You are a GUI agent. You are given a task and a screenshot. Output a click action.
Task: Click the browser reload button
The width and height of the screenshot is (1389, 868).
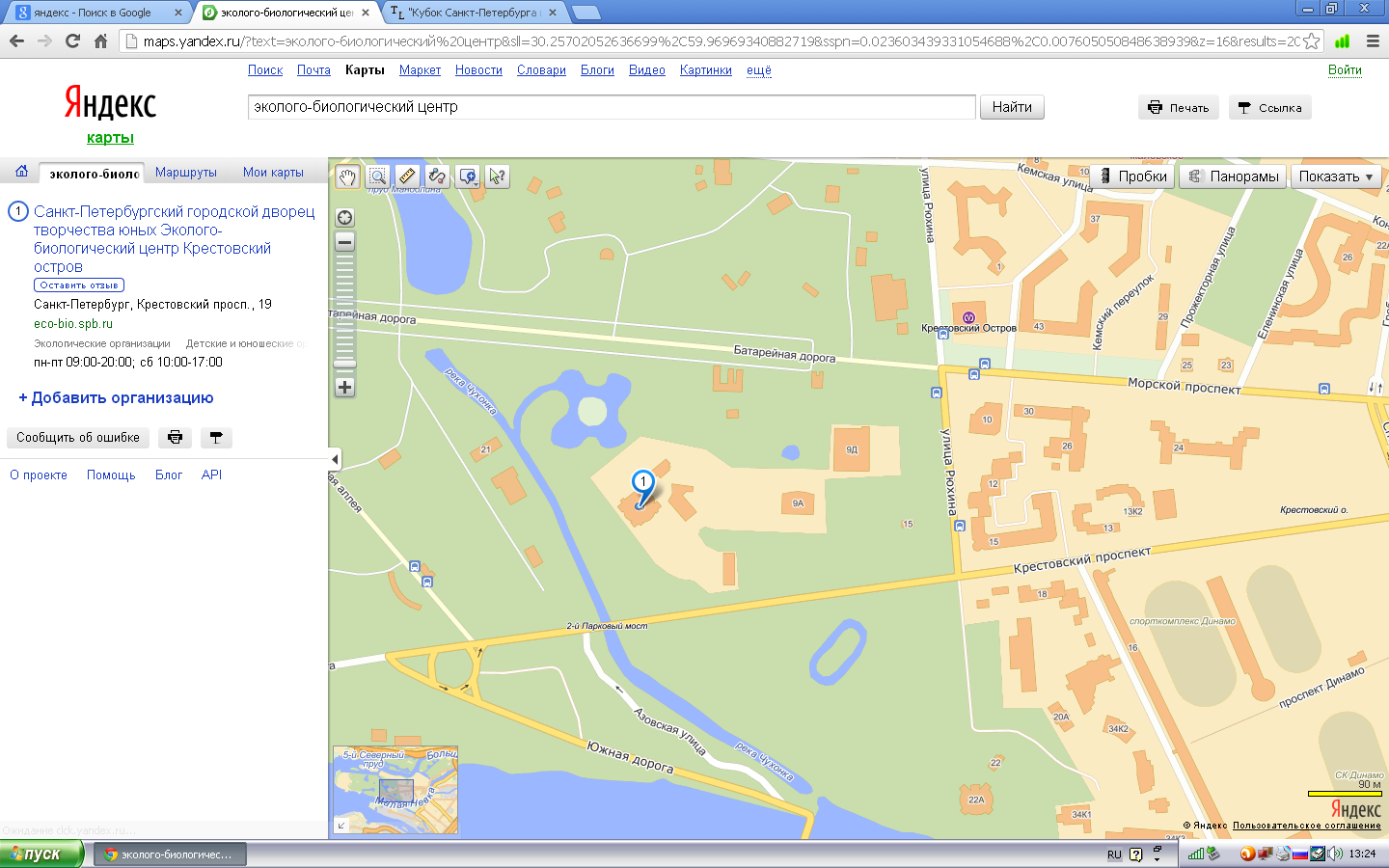point(72,41)
